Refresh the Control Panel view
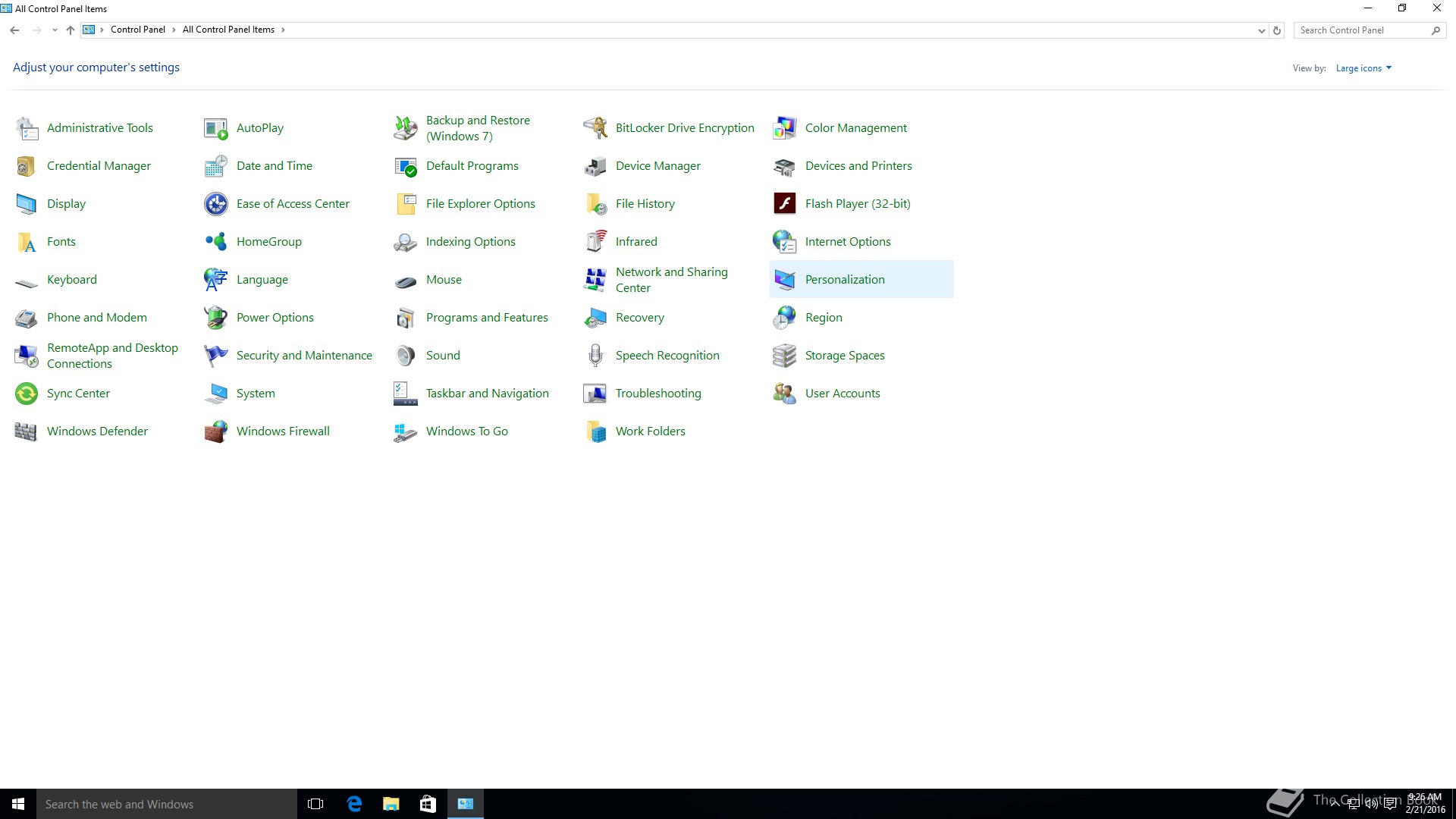Screen dimensions: 1456x819 pos(1277,31)
